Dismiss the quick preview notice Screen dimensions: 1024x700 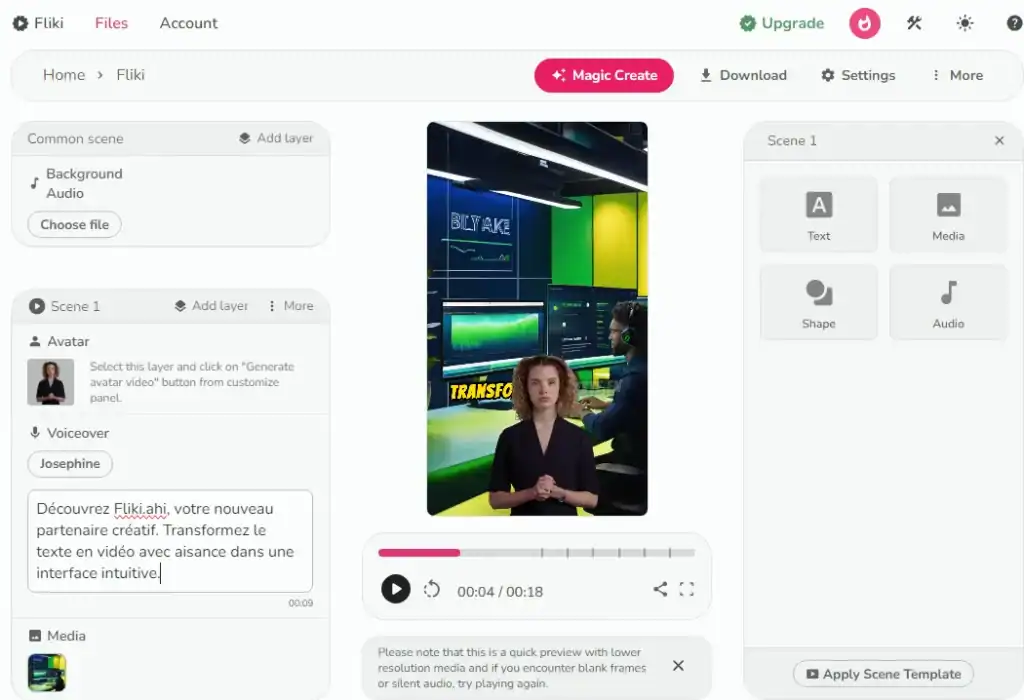point(679,665)
